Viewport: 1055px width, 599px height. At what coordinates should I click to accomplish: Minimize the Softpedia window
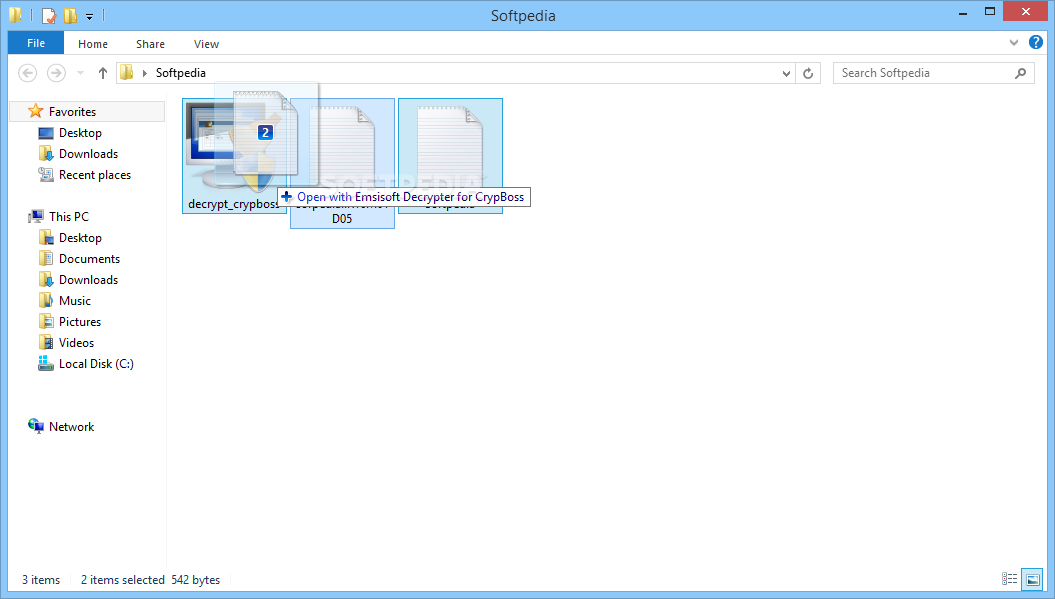click(x=963, y=12)
